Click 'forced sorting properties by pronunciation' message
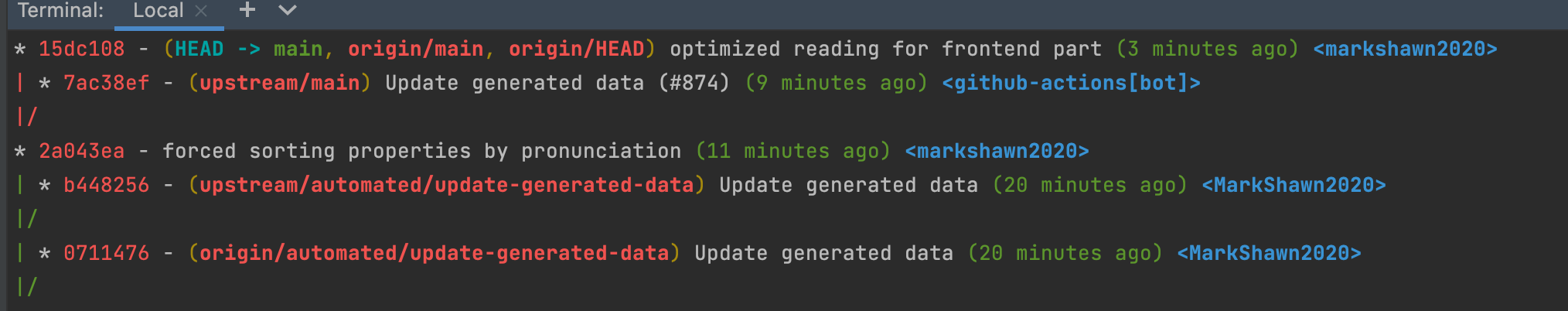The image size is (1568, 311). [421, 151]
